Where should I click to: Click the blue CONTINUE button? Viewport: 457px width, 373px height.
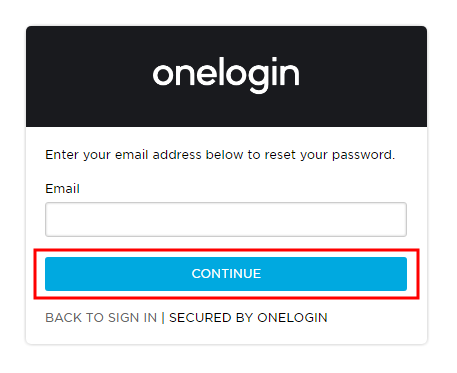pyautogui.click(x=226, y=274)
